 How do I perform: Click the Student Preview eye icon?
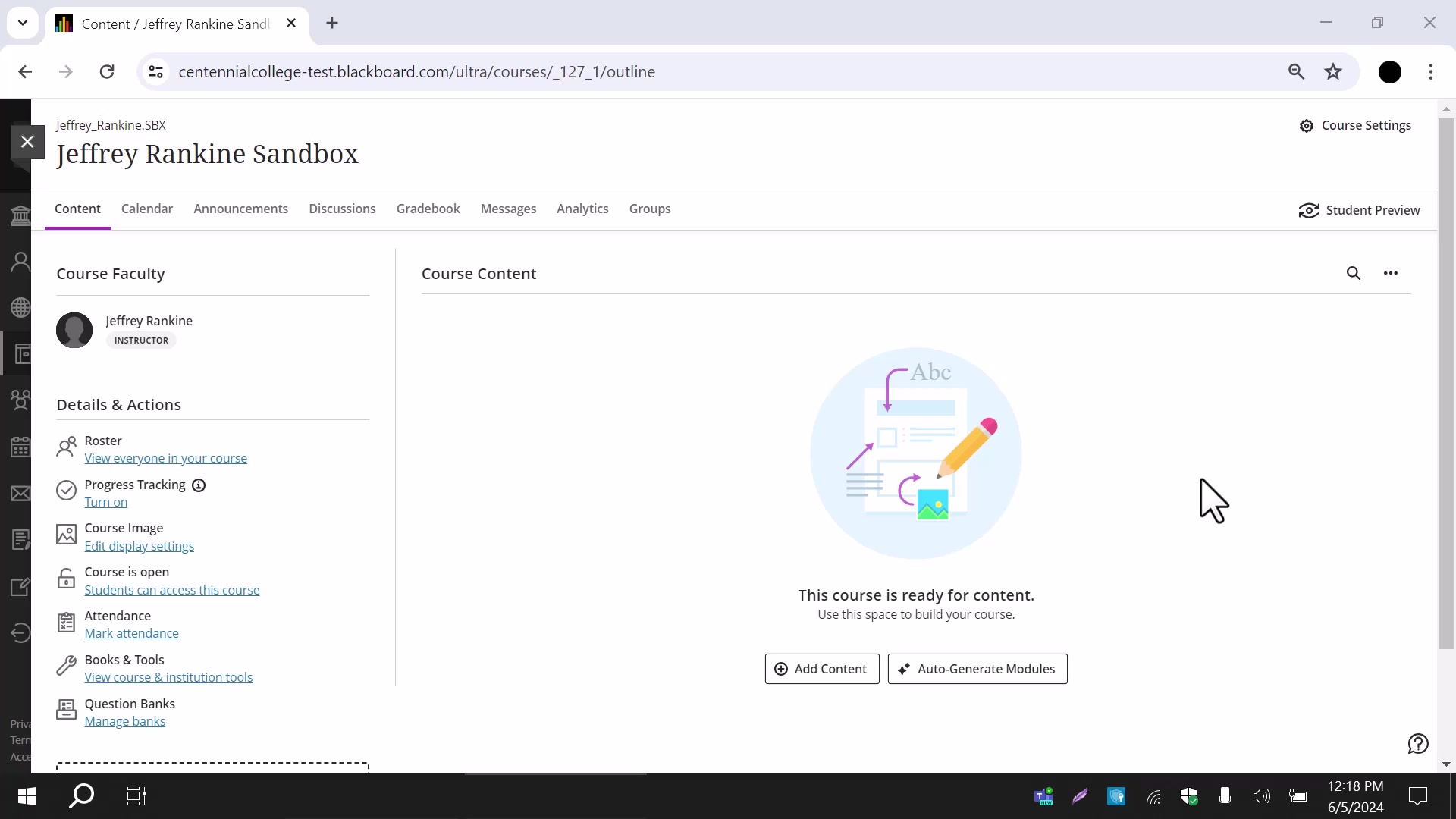coord(1309,210)
